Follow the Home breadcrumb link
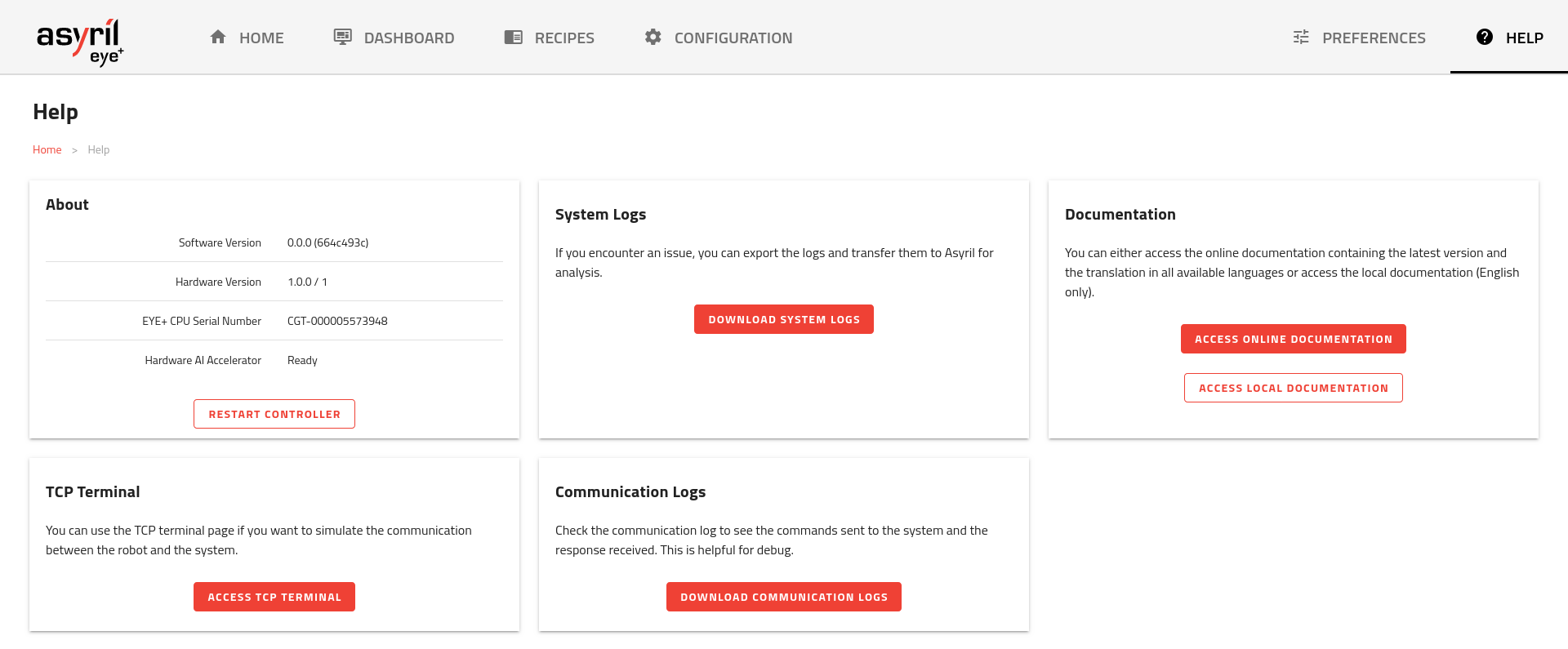This screenshot has width=1568, height=649. pyautogui.click(x=47, y=149)
